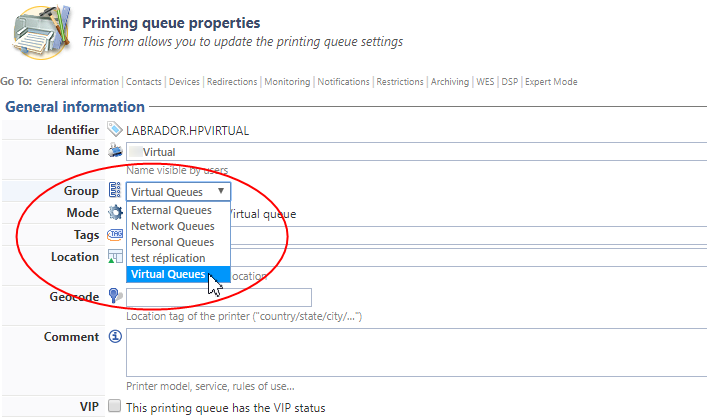
Task: Select the test réplication option
Action: (x=168, y=258)
